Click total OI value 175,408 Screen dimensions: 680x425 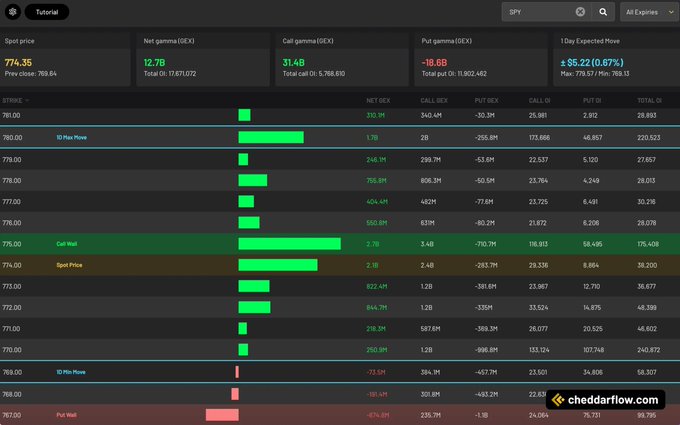pyautogui.click(x=648, y=244)
